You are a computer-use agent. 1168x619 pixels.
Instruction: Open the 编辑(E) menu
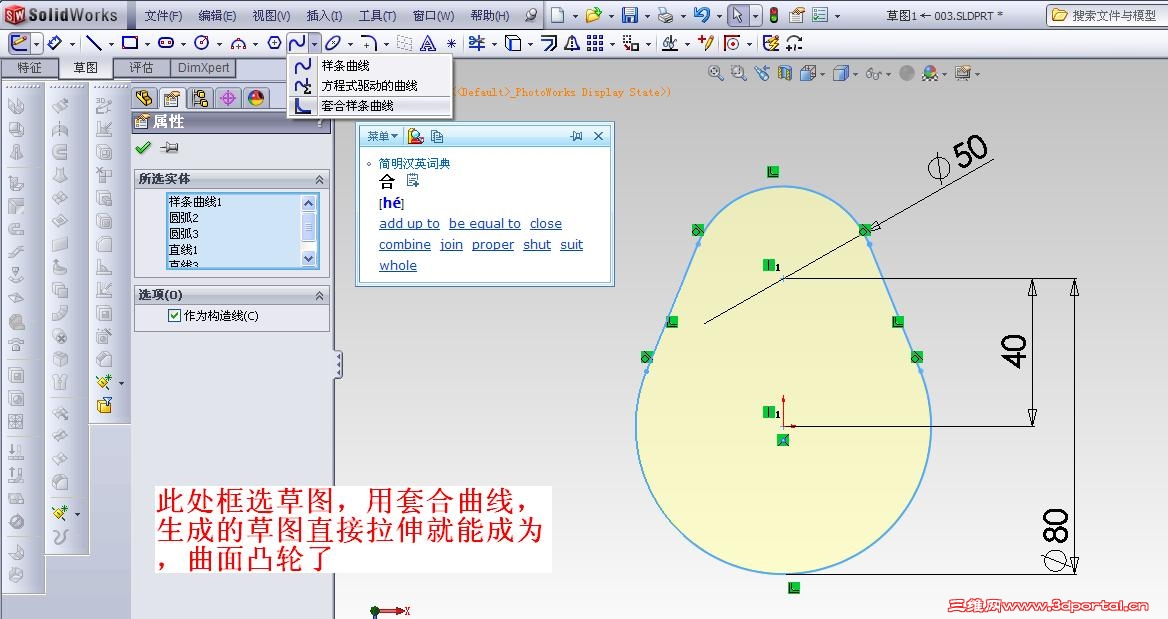coord(218,16)
